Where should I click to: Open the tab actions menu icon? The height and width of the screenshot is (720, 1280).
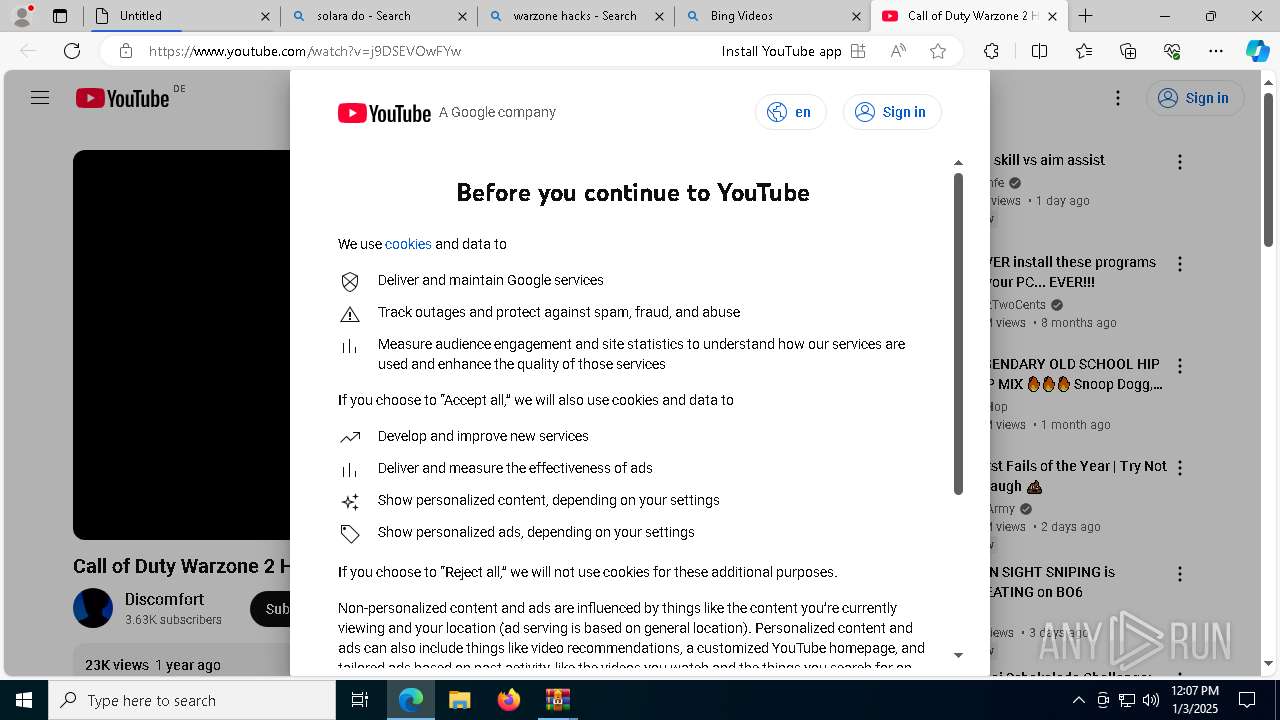click(x=60, y=16)
